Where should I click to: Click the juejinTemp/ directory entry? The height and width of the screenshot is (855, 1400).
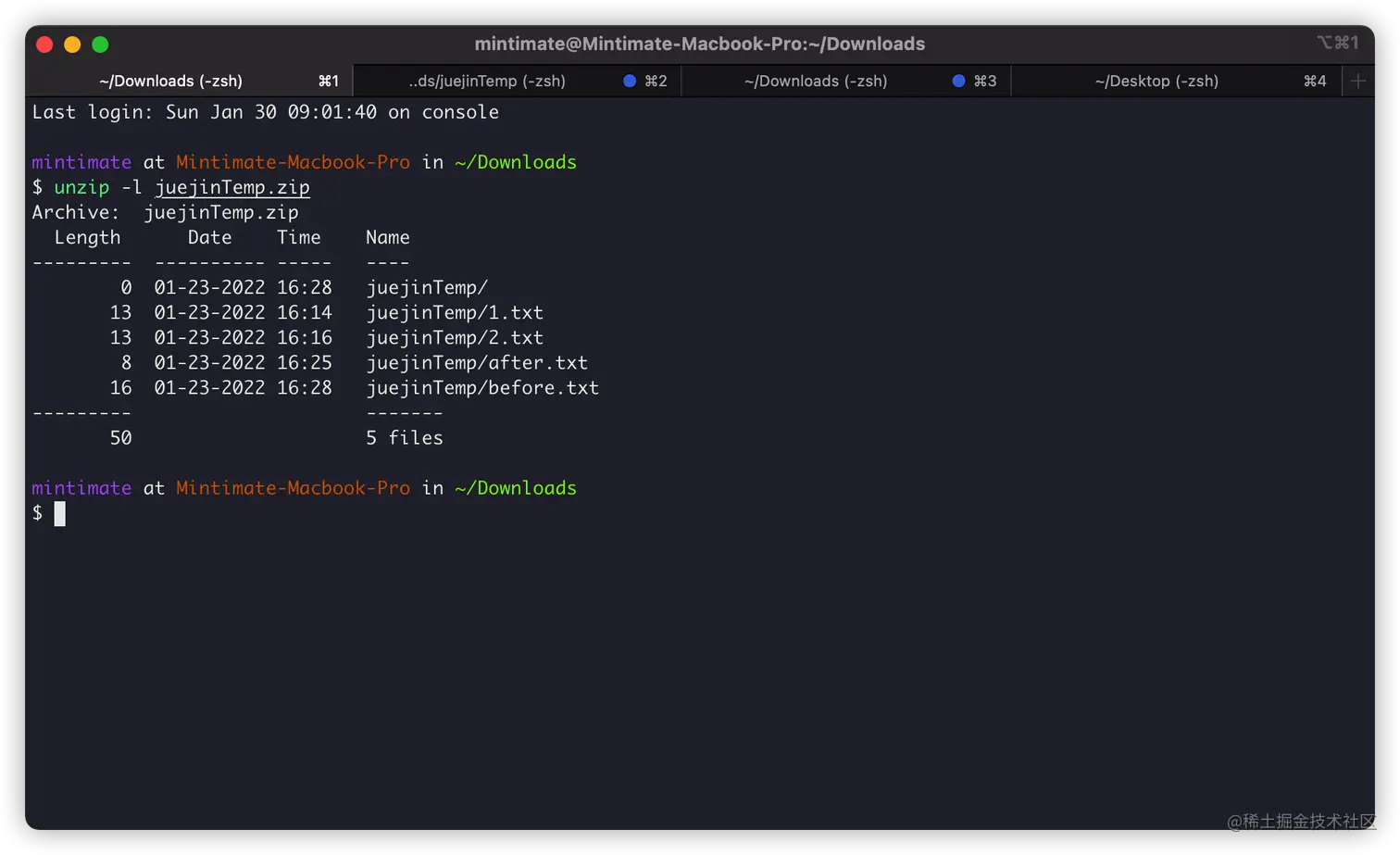click(427, 287)
